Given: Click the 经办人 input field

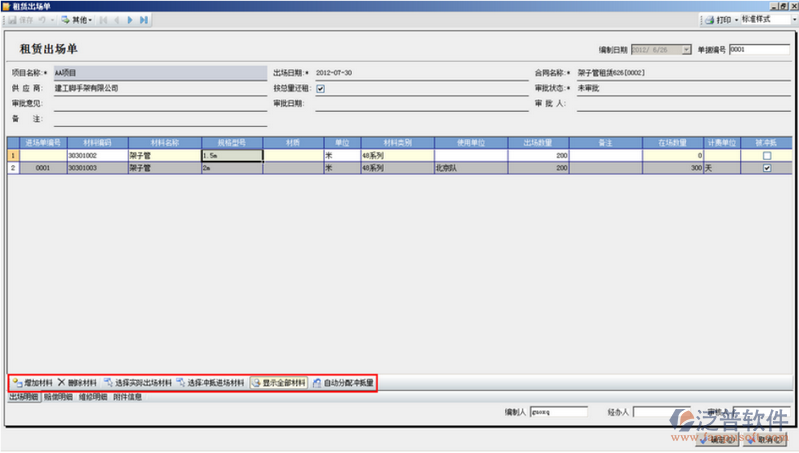Looking at the screenshot, I should (x=661, y=412).
